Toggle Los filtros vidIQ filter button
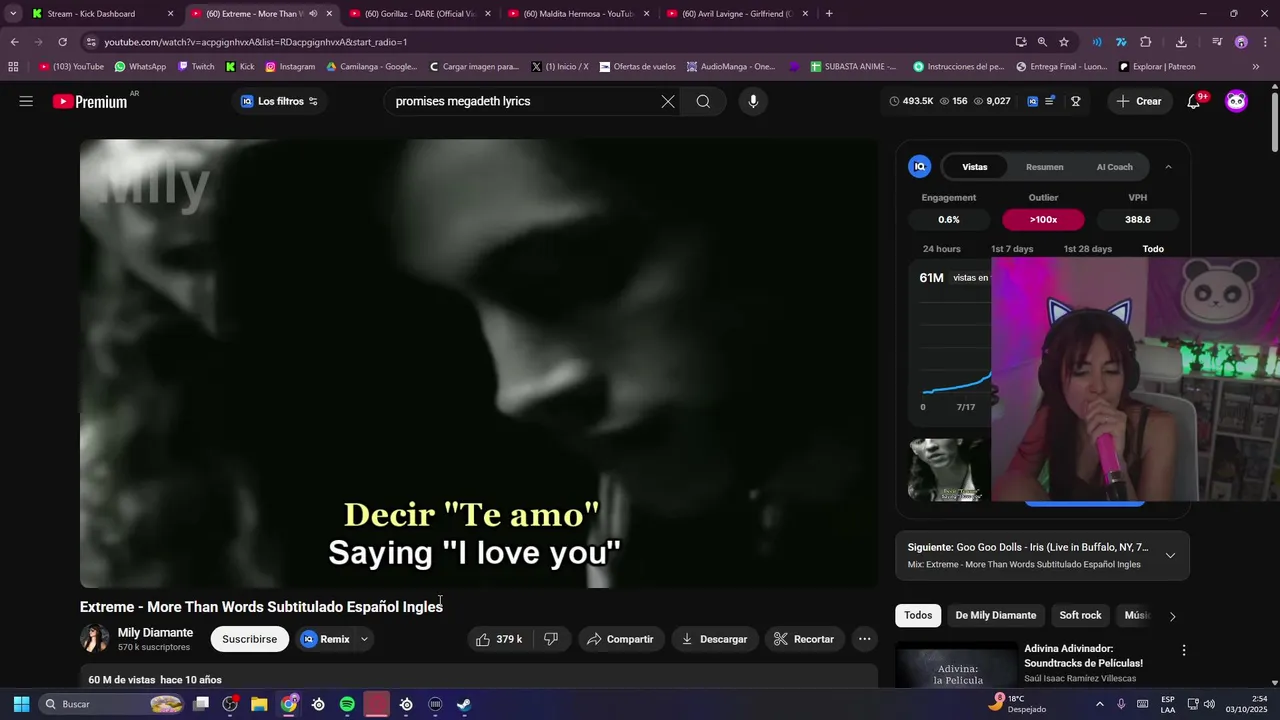The height and width of the screenshot is (720, 1280). (280, 101)
